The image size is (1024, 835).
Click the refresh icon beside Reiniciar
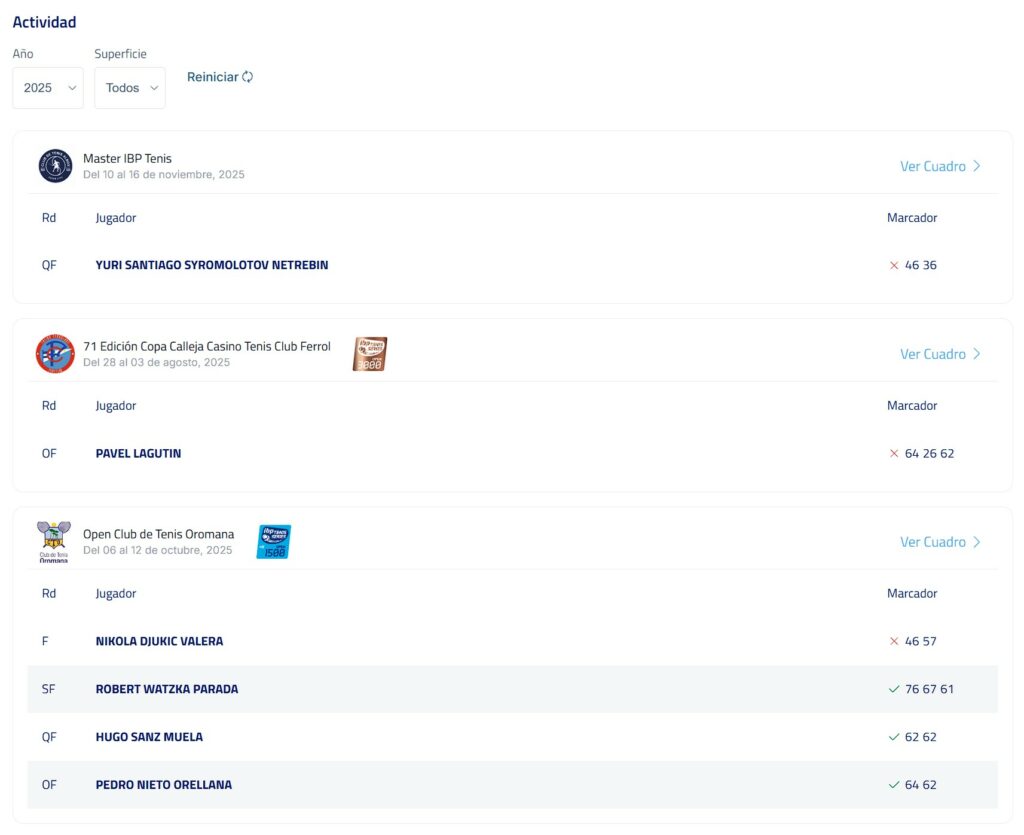248,77
